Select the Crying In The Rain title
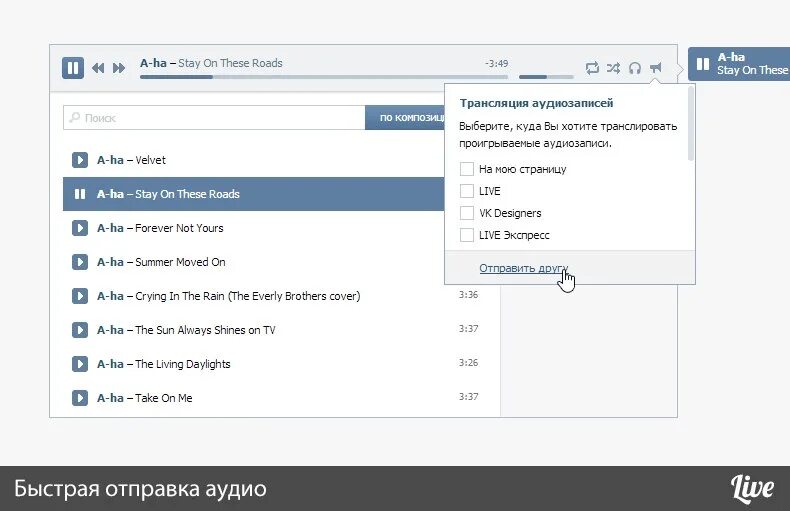This screenshot has height=511, width=790. coord(247,296)
